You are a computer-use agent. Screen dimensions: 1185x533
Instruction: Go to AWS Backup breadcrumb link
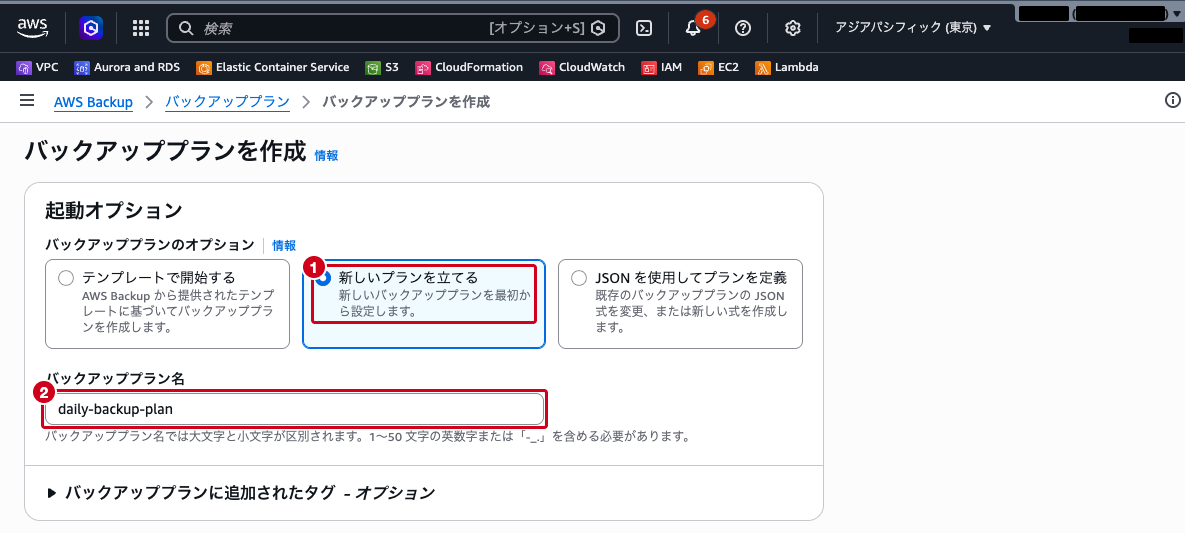[x=94, y=101]
